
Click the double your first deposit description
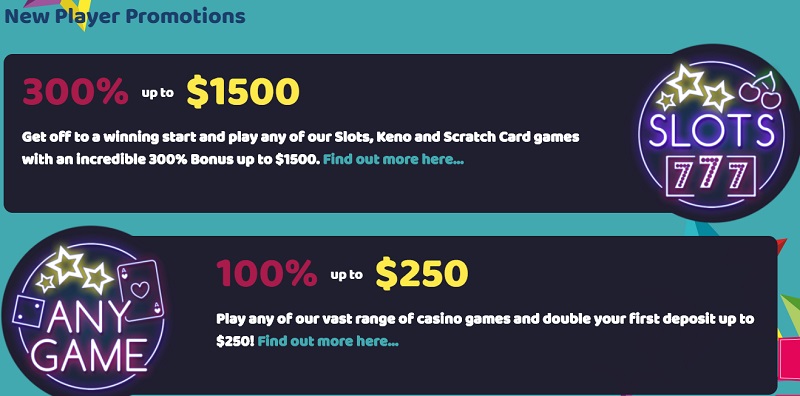click(x=485, y=330)
